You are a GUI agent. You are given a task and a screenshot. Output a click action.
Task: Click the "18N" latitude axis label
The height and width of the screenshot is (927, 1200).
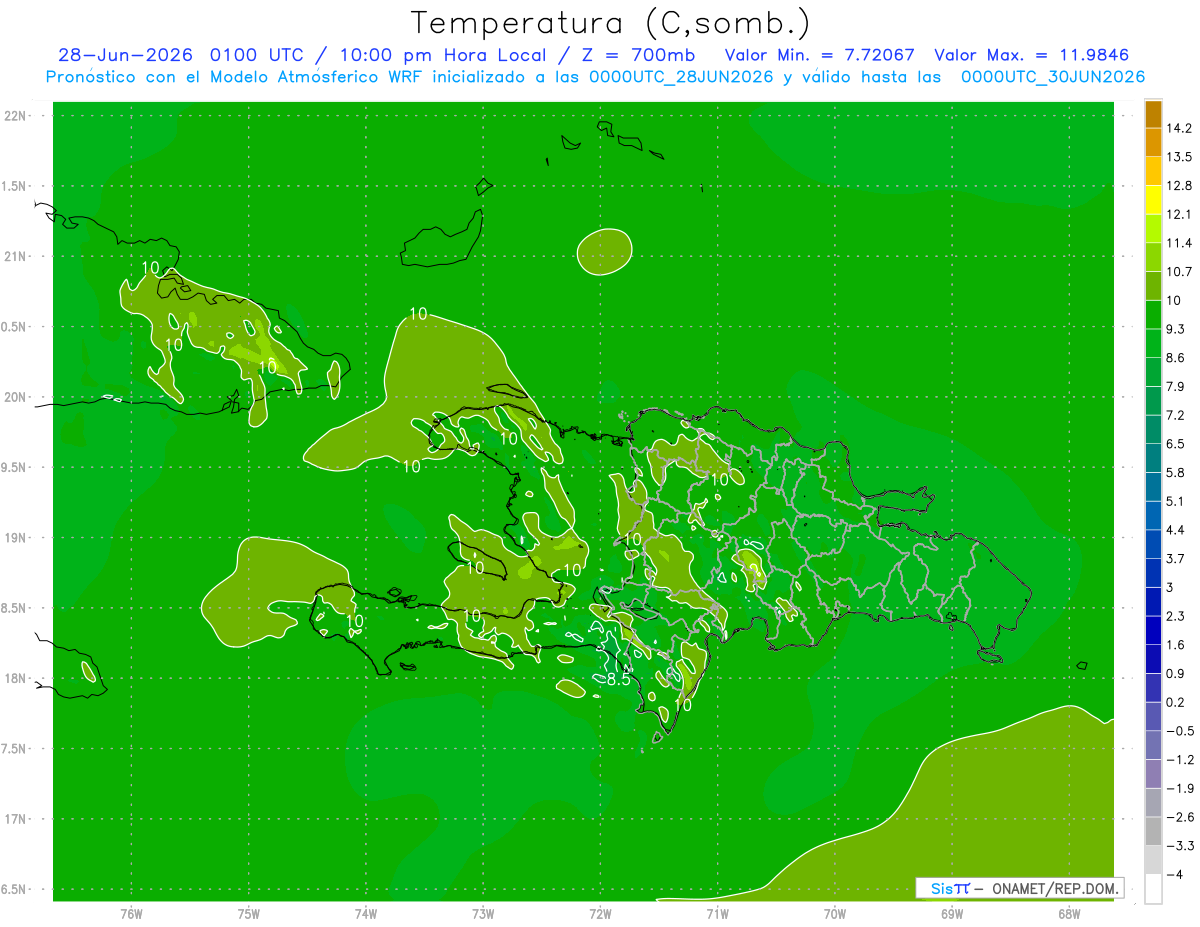point(16,679)
